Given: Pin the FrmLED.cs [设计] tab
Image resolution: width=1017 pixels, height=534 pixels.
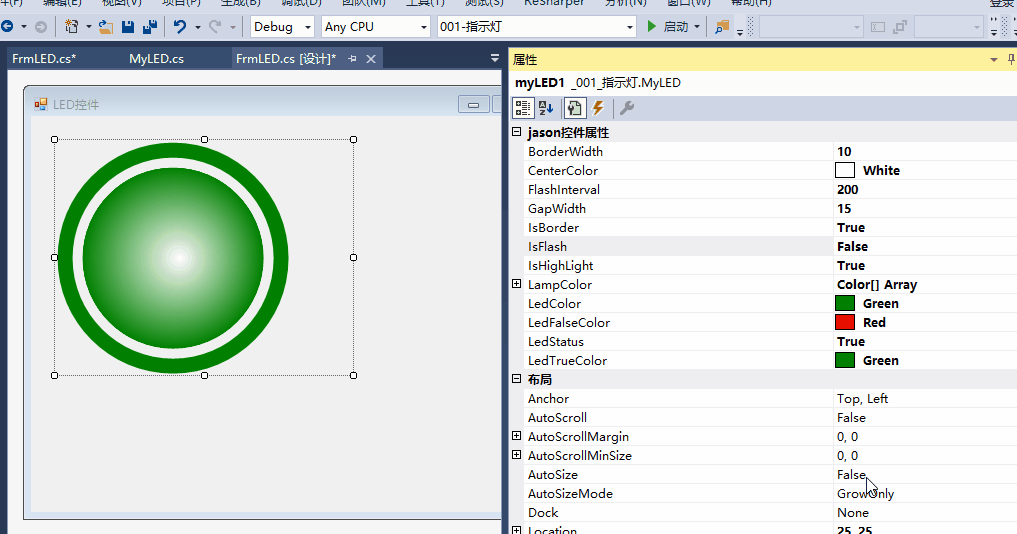Looking at the screenshot, I should (x=352, y=58).
